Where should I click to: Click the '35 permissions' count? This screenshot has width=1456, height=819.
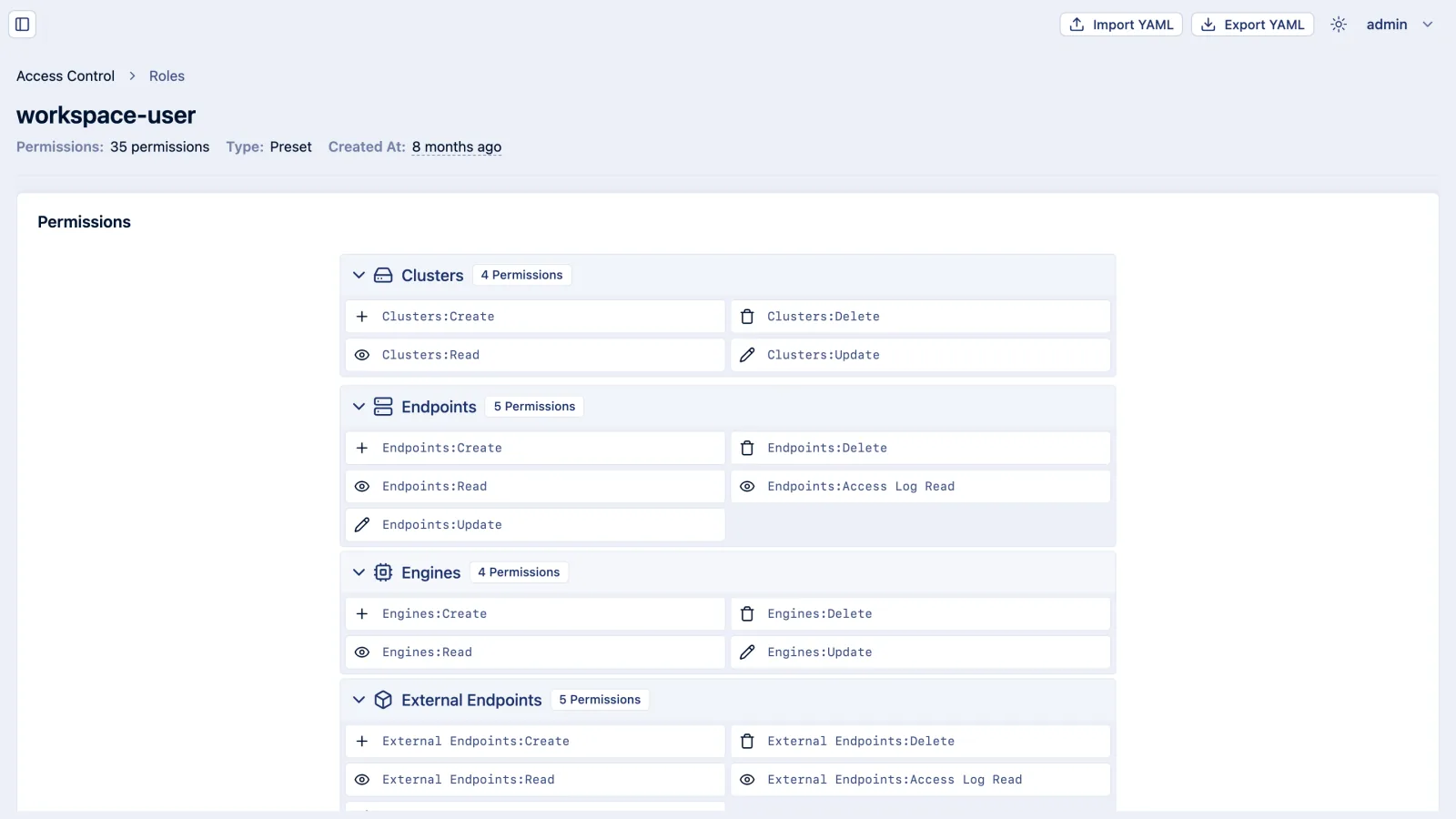(160, 147)
